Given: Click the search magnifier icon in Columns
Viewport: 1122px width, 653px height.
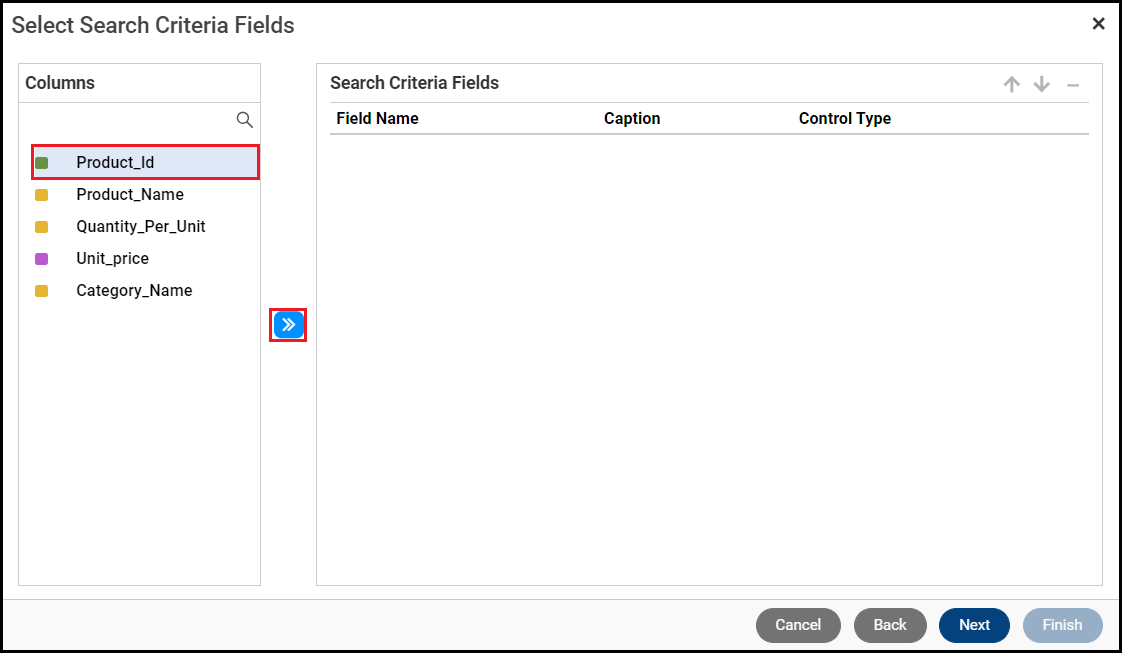Looking at the screenshot, I should (x=244, y=120).
